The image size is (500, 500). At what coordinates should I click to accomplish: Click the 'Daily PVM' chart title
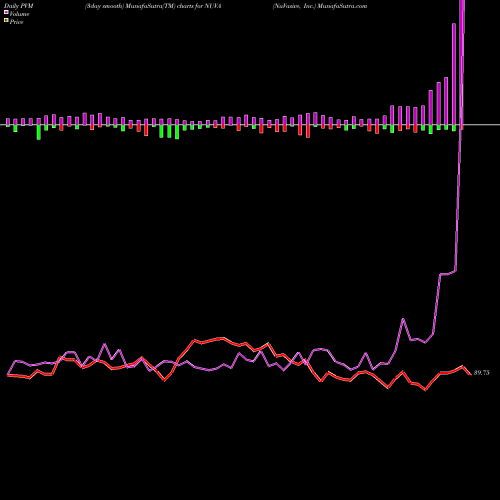pos(19,6)
